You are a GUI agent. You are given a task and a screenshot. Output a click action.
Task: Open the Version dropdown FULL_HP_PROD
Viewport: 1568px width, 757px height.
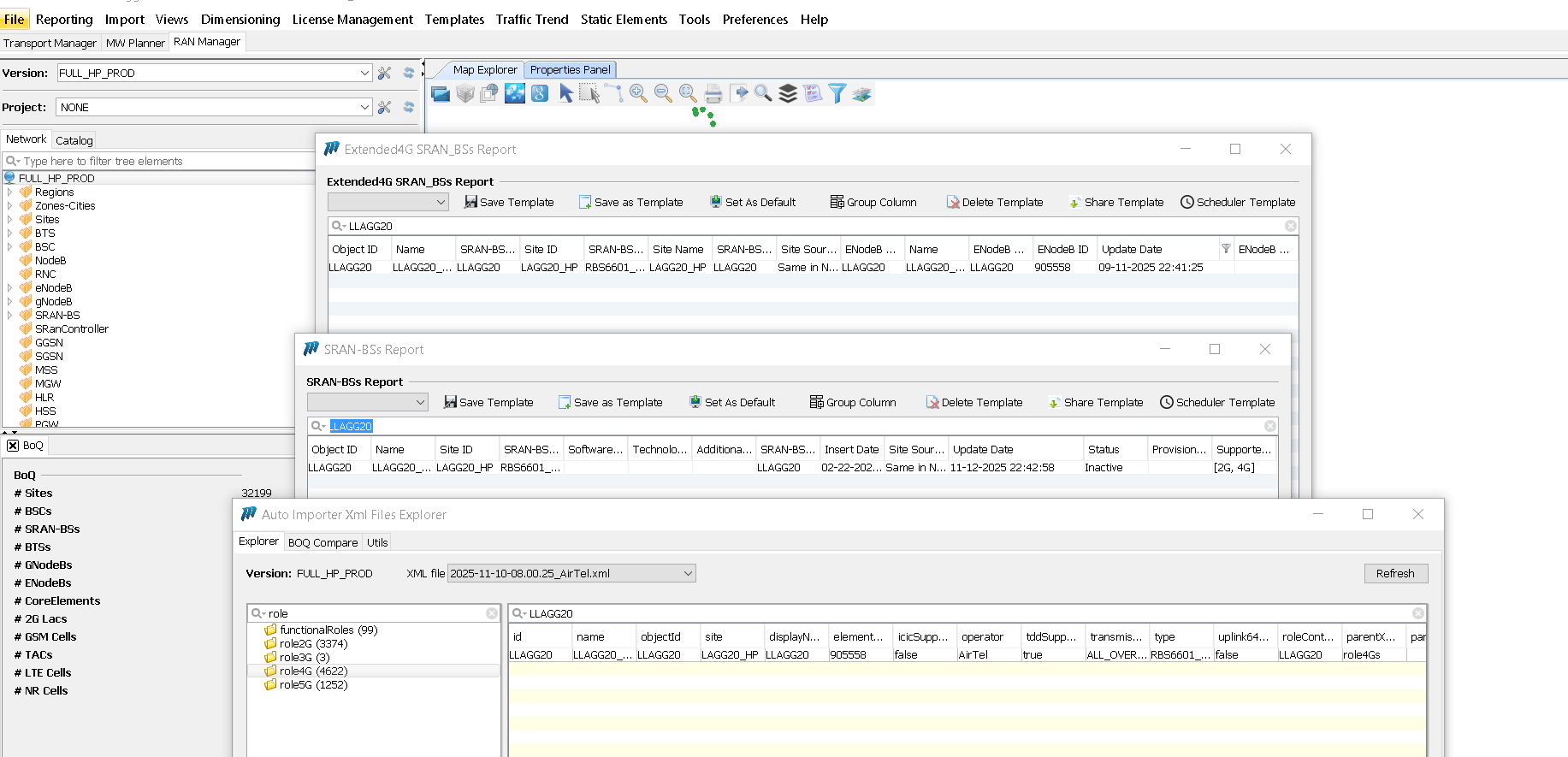[x=364, y=74]
